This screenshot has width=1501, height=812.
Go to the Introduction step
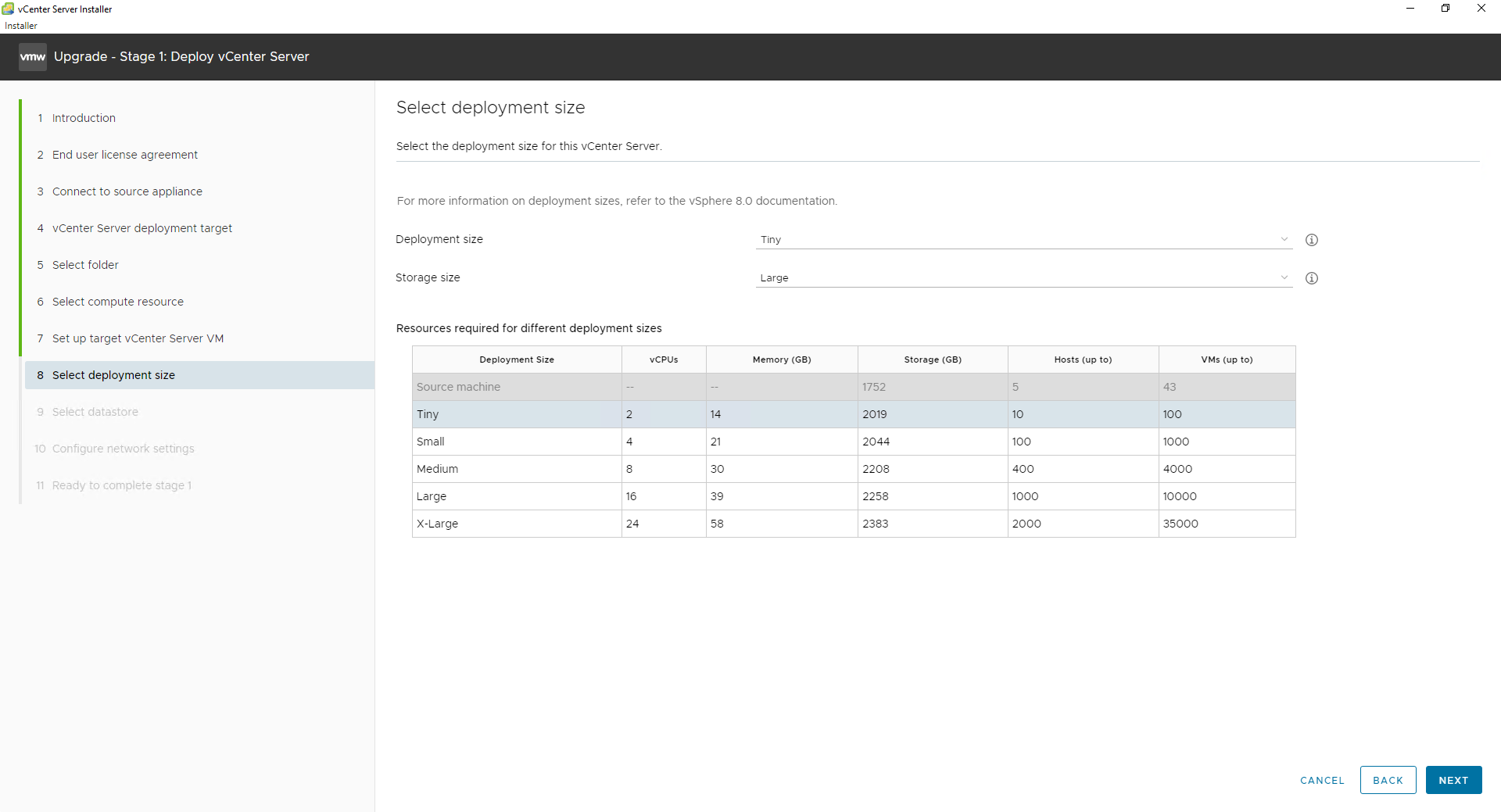(x=84, y=118)
